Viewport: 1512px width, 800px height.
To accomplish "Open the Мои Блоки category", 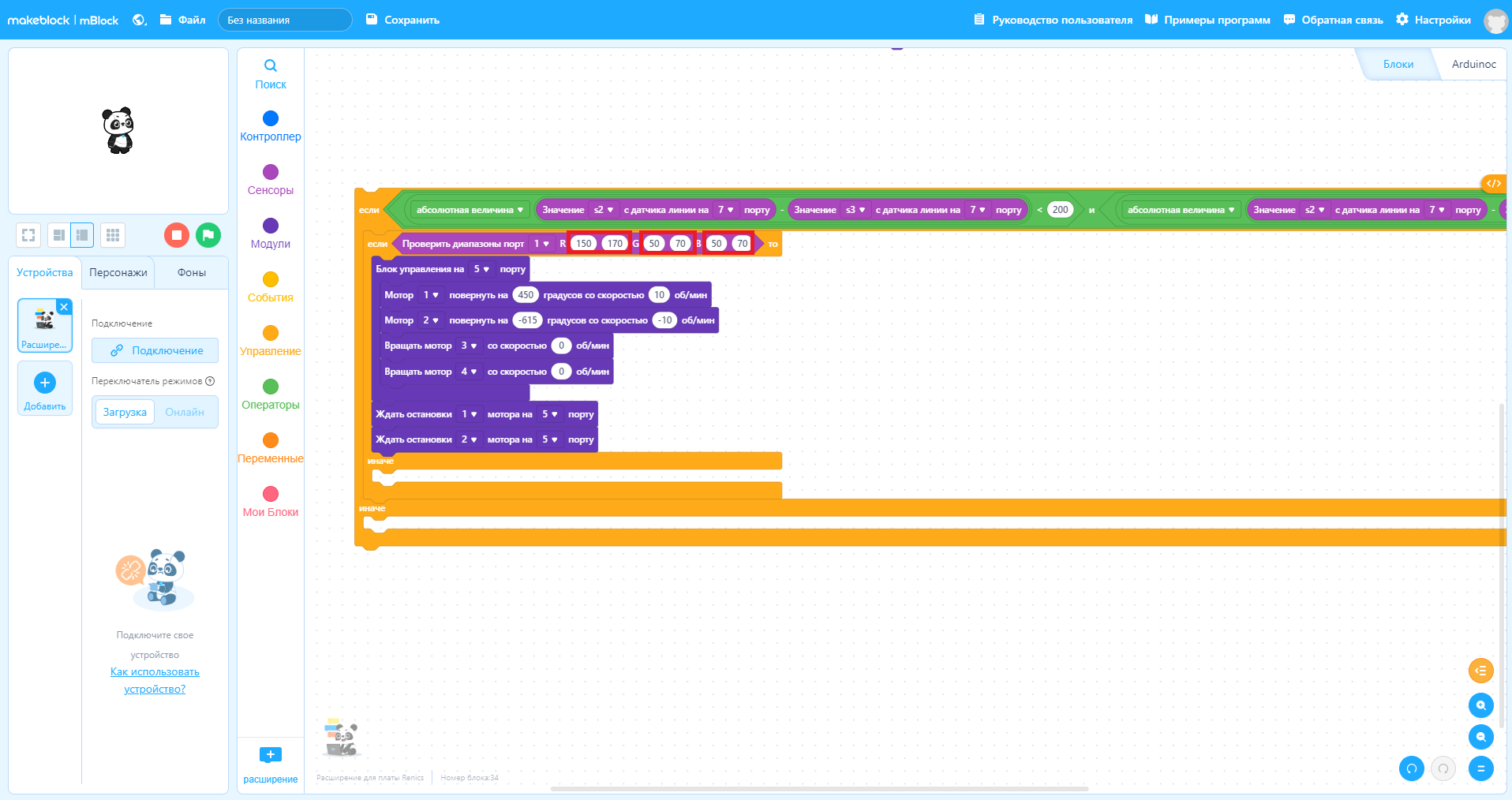I will pos(271,501).
